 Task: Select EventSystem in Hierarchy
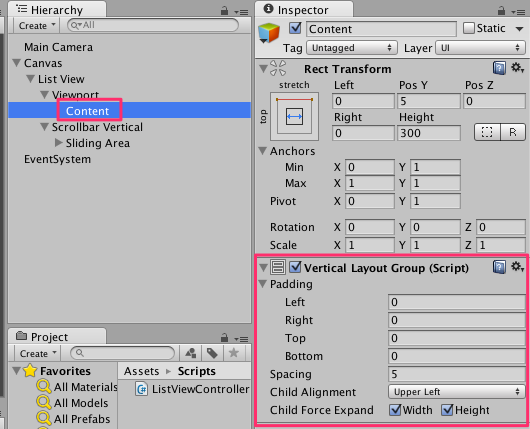(x=57, y=159)
